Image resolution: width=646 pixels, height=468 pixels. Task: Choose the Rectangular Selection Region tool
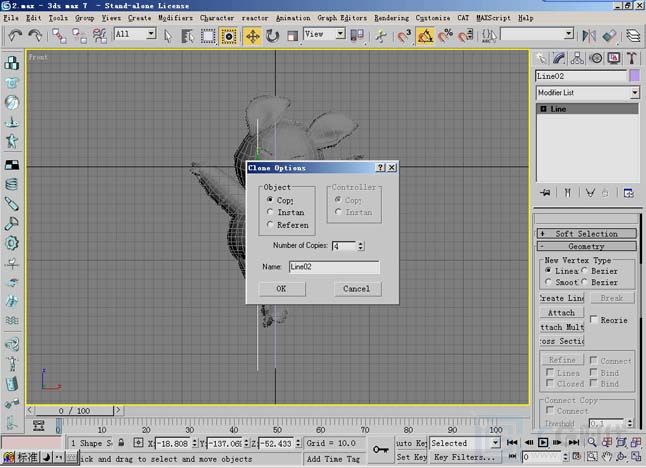tap(208, 36)
